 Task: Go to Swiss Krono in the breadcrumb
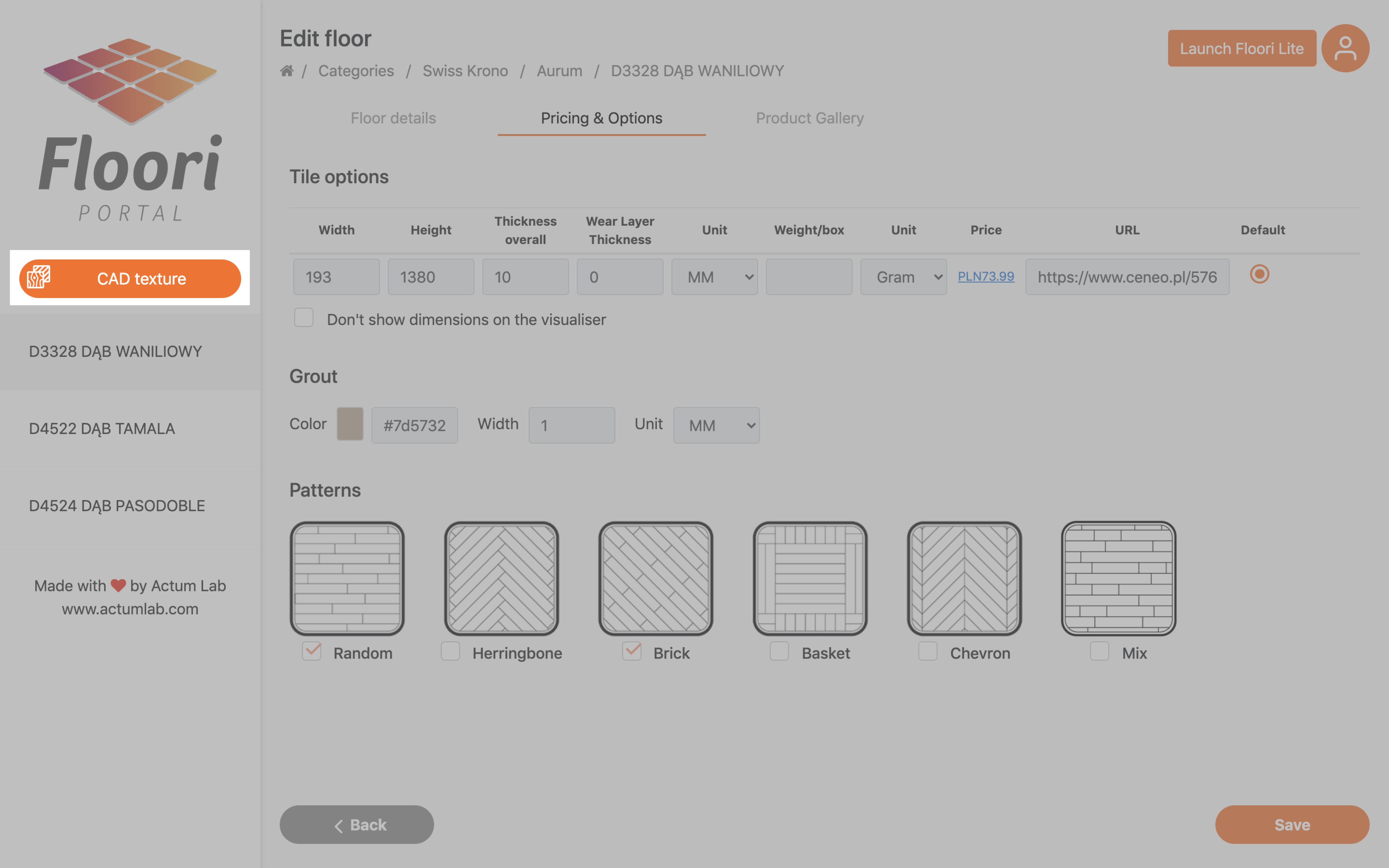point(465,71)
